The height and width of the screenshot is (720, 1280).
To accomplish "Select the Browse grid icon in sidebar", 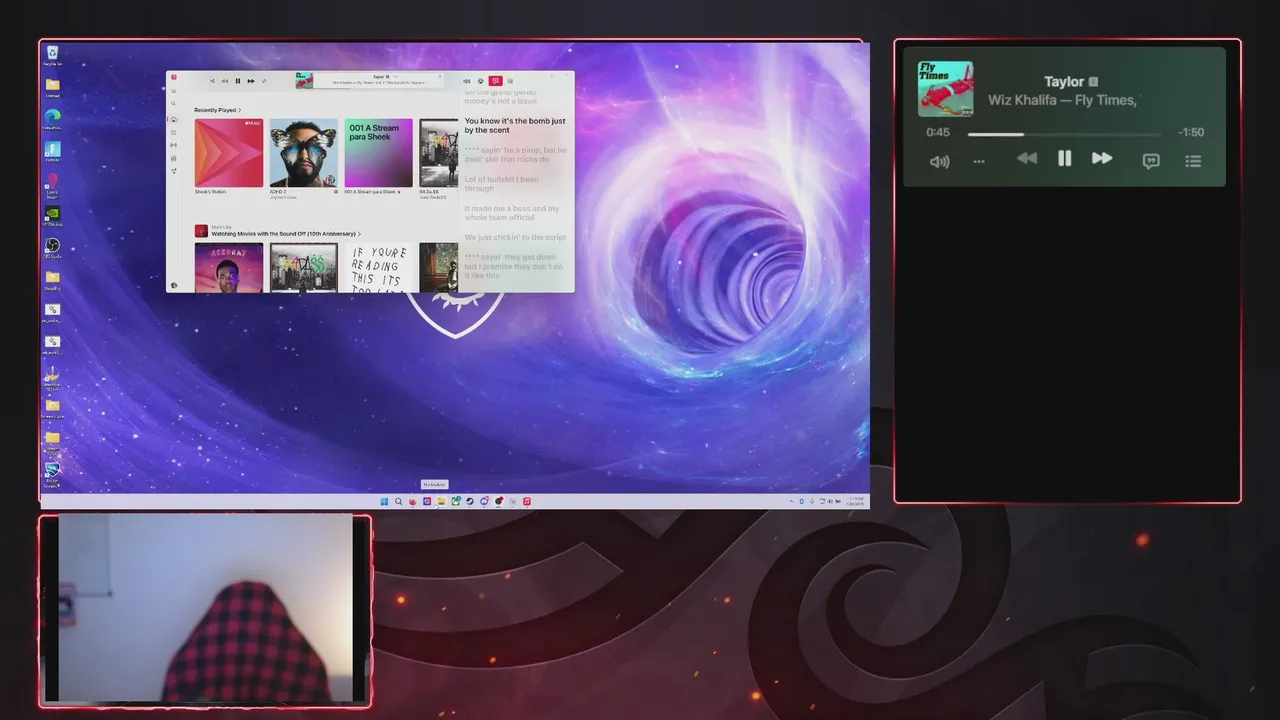I will (173, 132).
